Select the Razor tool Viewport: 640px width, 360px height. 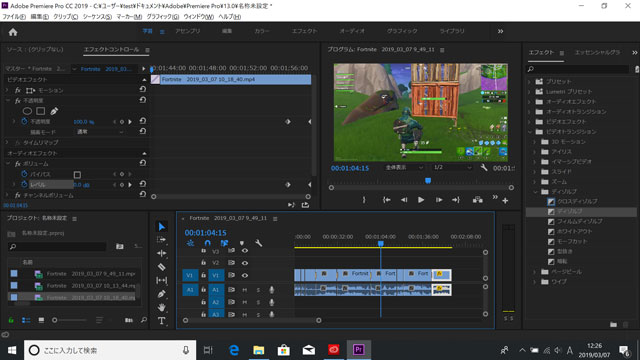(x=162, y=267)
